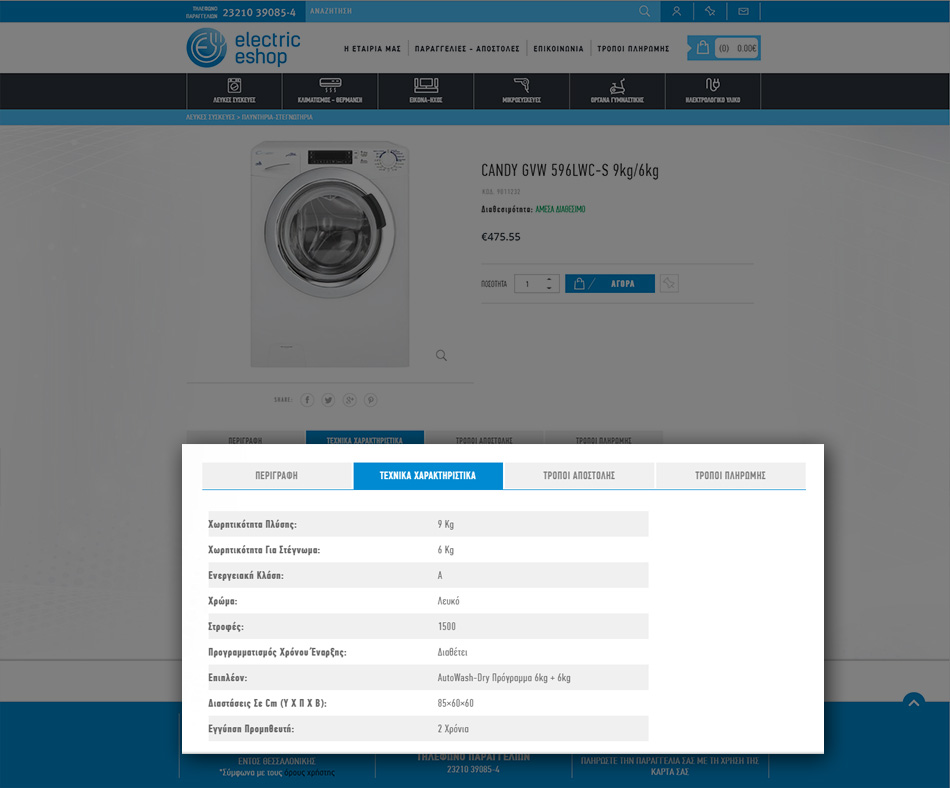Click the washing machine product image
This screenshot has height=788, width=950.
coord(330,254)
